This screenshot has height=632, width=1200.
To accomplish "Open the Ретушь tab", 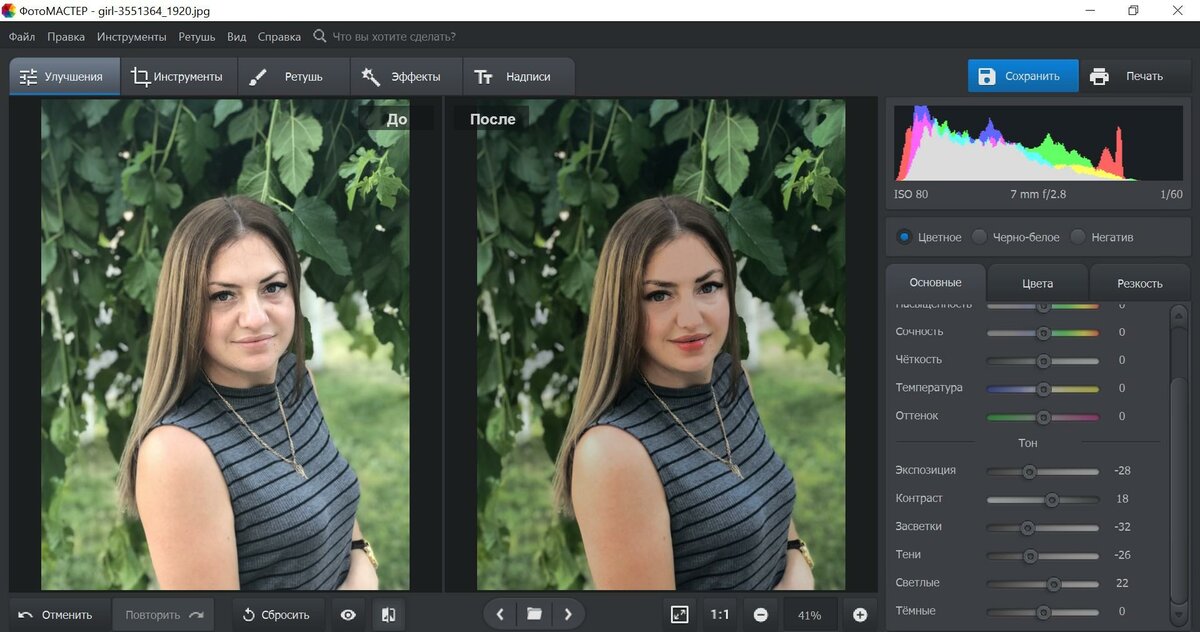I will pyautogui.click(x=294, y=77).
